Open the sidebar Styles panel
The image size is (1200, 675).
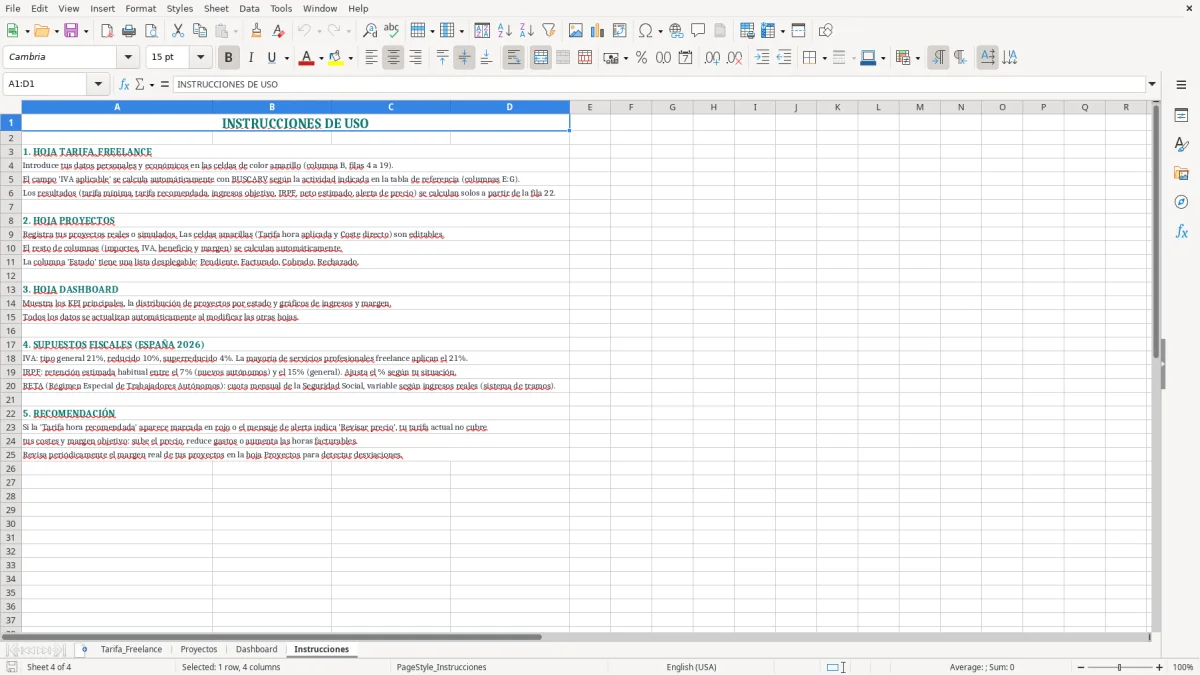click(1181, 145)
